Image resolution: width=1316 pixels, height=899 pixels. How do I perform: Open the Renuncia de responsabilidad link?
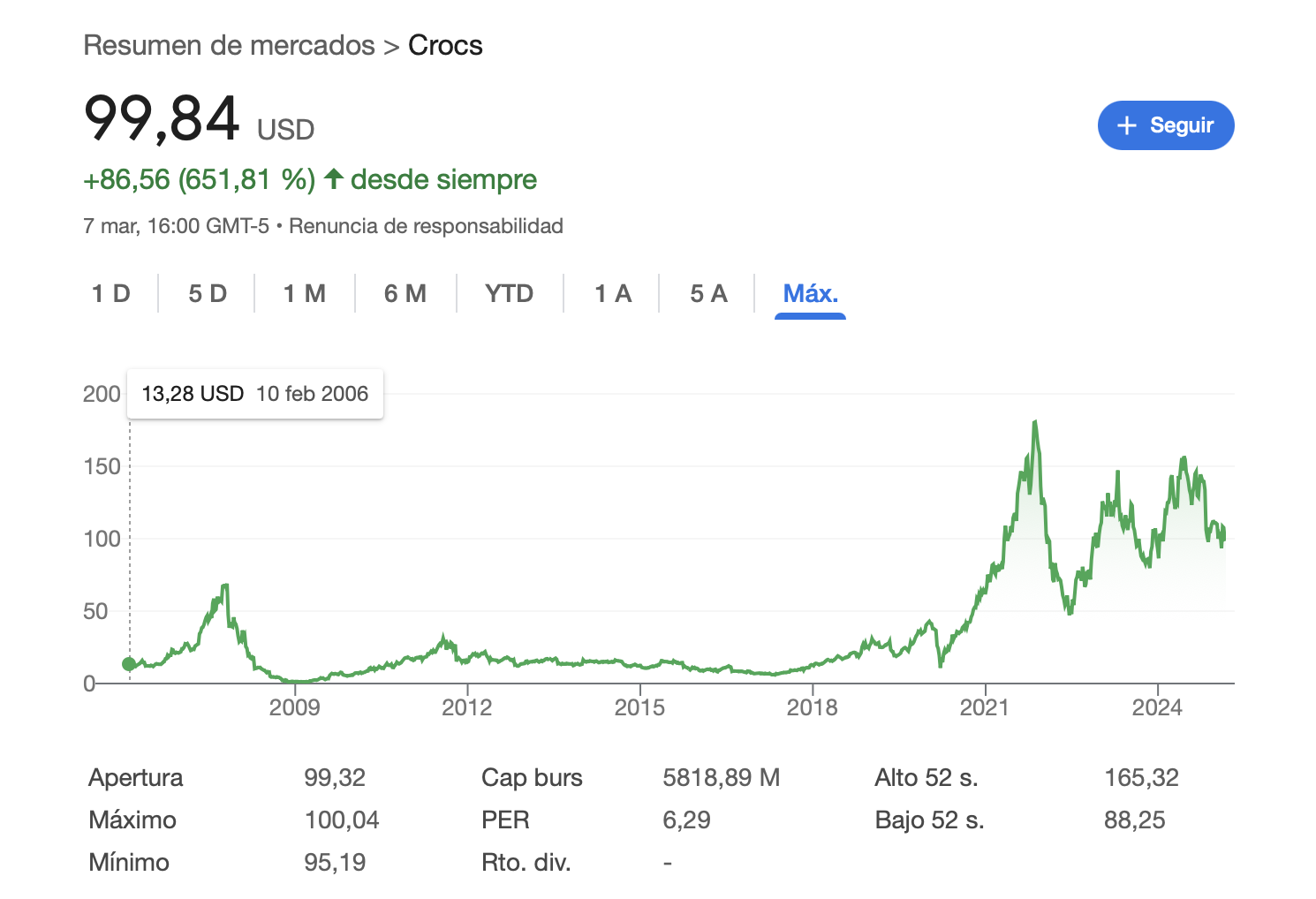pyautogui.click(x=426, y=226)
